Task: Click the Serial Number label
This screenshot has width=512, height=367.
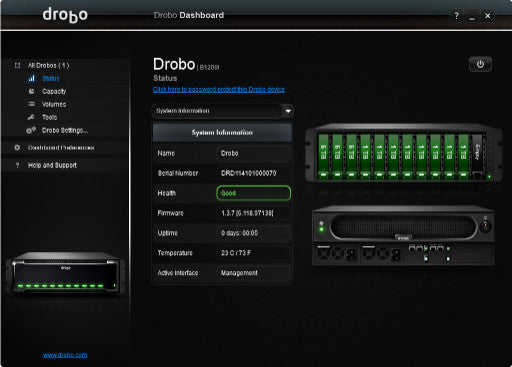Action: coord(178,173)
